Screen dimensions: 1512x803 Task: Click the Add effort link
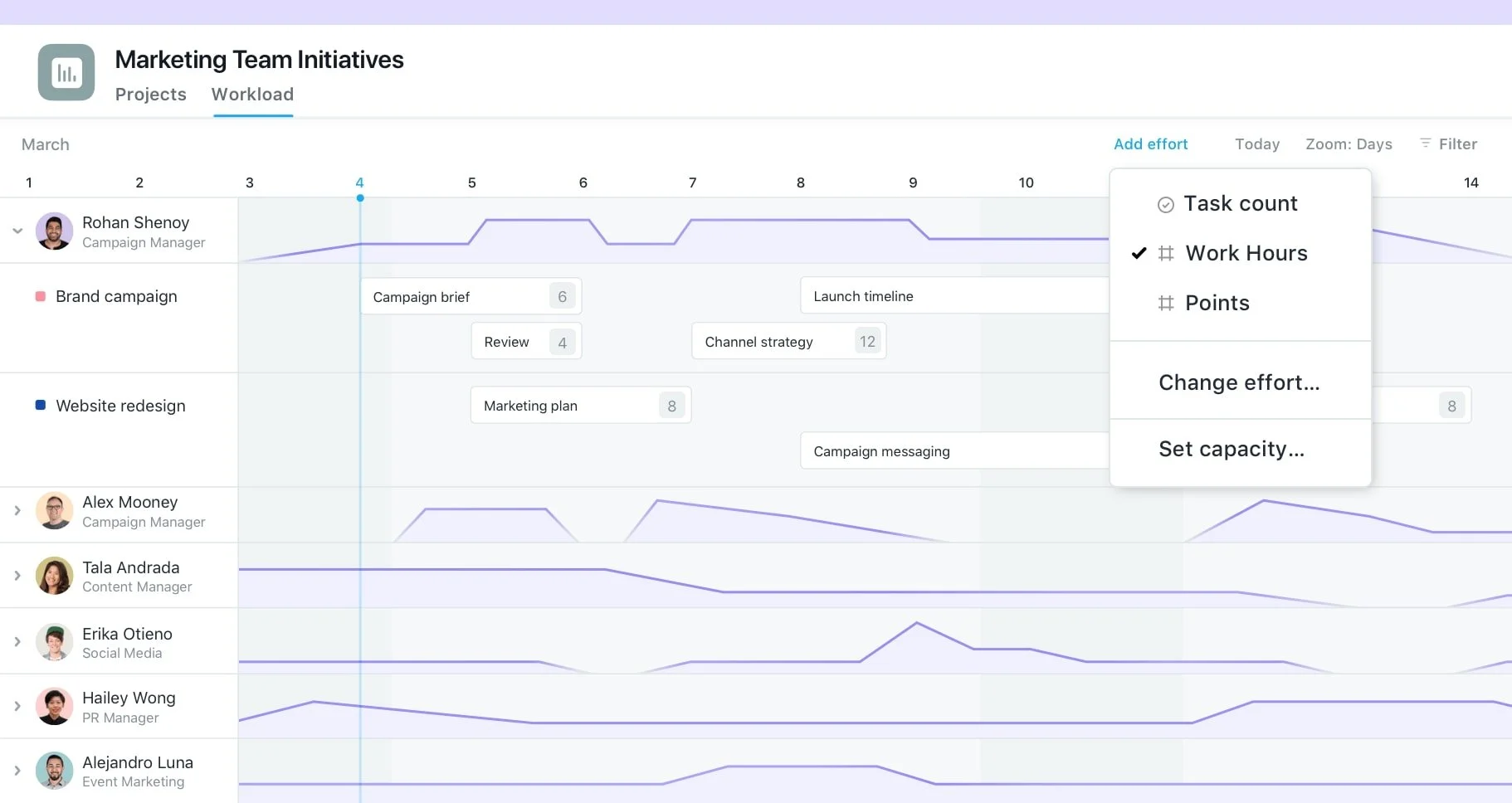1150,144
